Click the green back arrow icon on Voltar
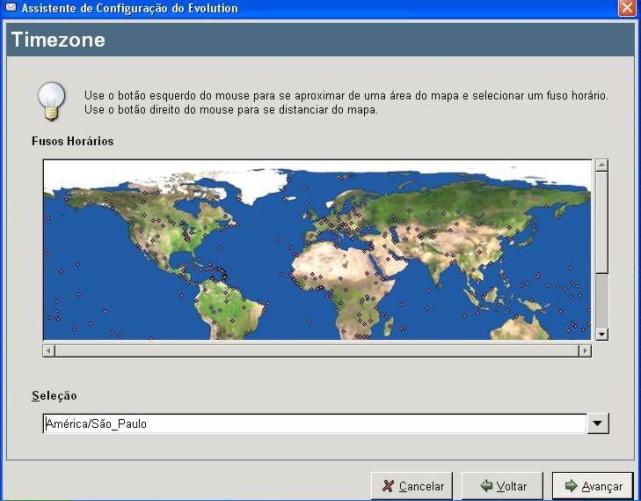The image size is (641, 501). (x=486, y=485)
